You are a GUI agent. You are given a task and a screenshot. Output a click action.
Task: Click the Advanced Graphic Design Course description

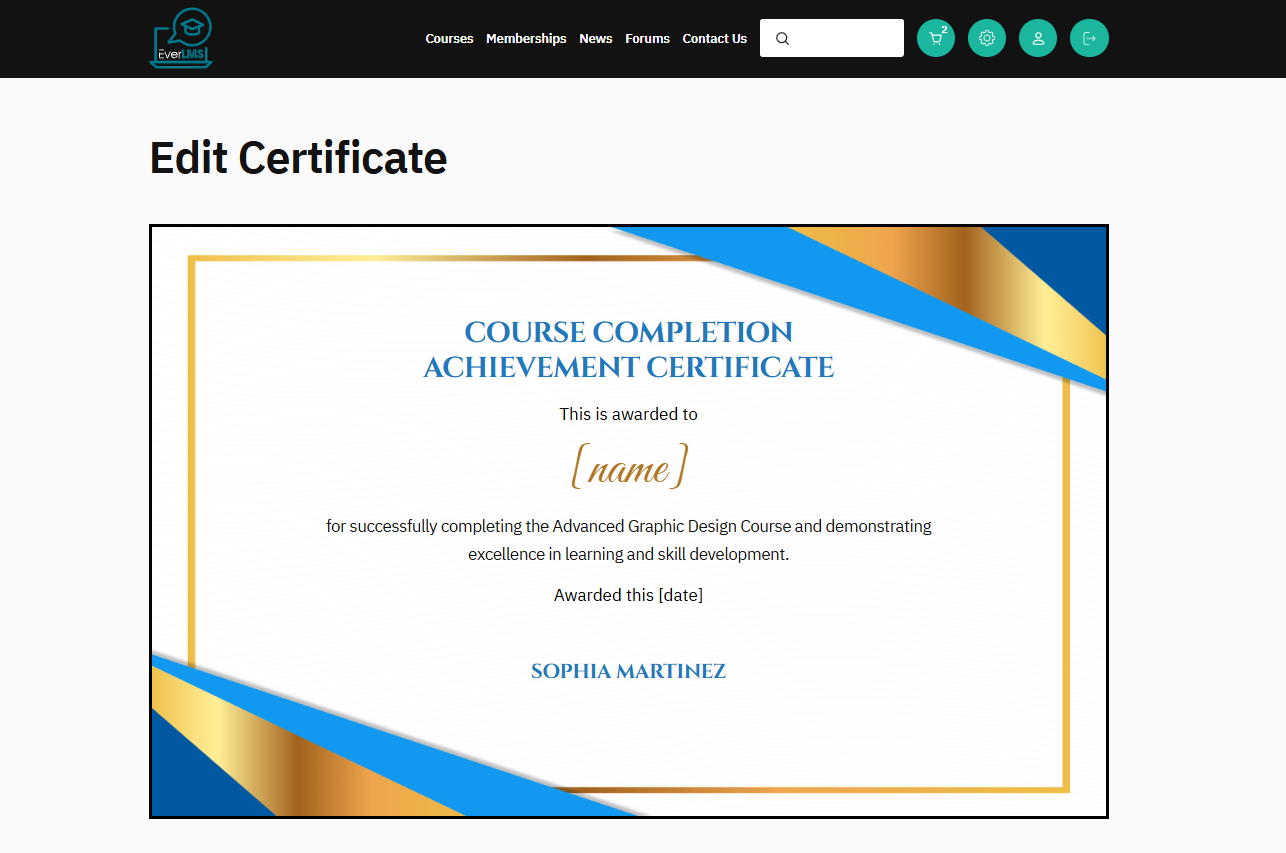628,540
